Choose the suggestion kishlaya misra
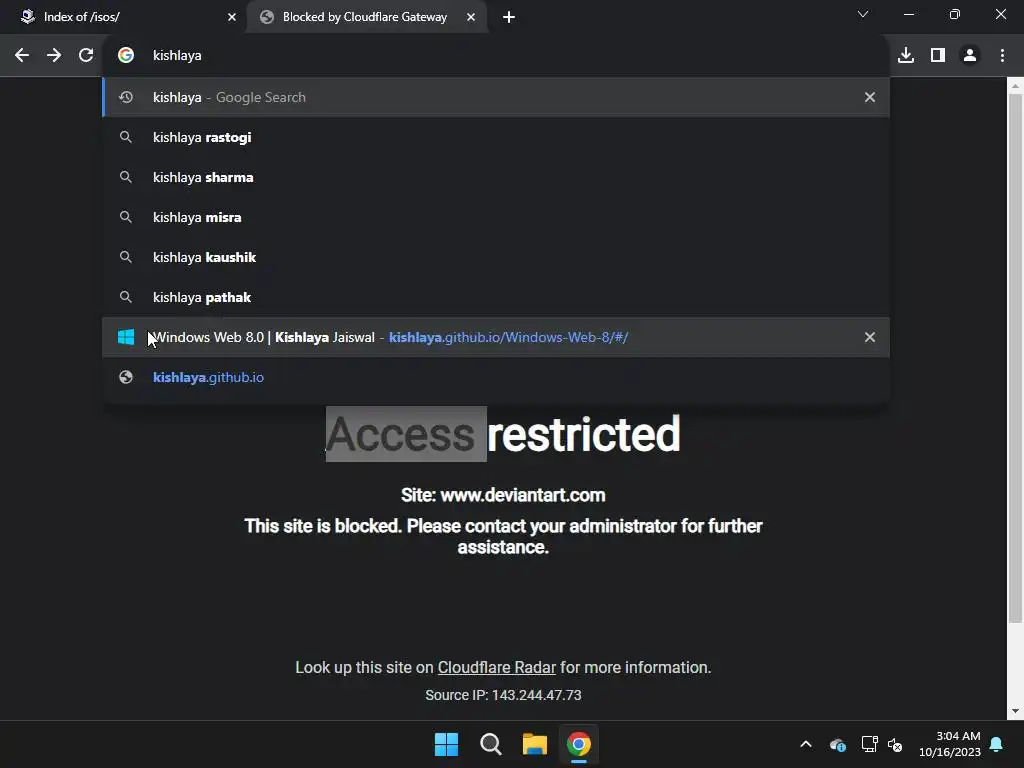Image resolution: width=1024 pixels, height=768 pixels. (496, 217)
